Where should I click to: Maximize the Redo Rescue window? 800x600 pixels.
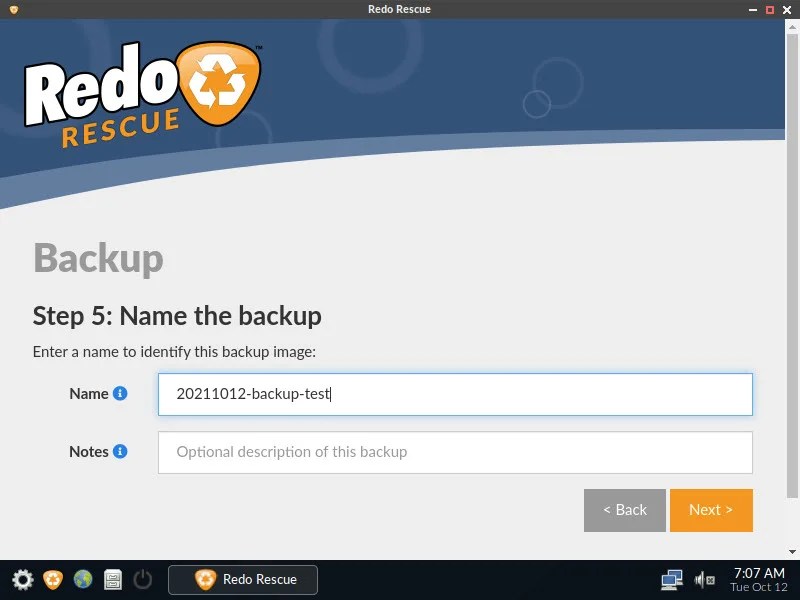770,10
